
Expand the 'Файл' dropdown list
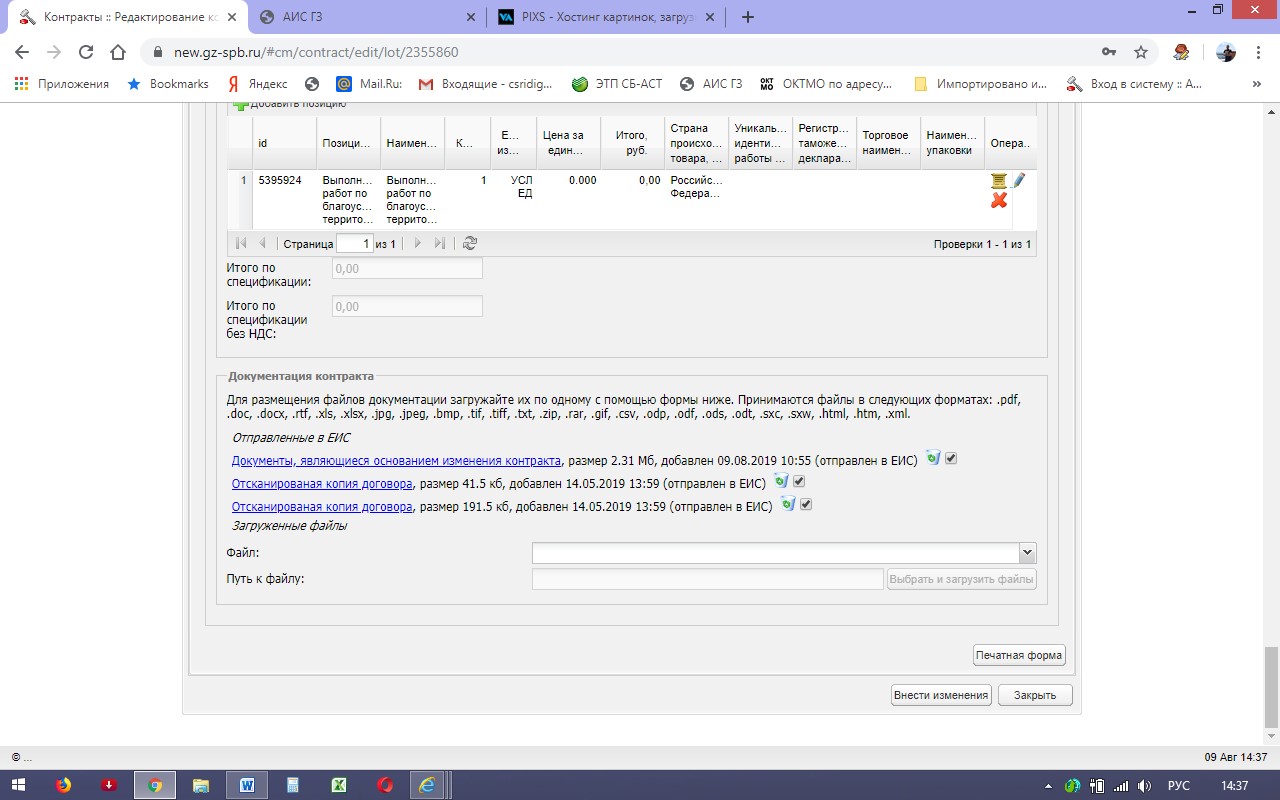[1027, 553]
